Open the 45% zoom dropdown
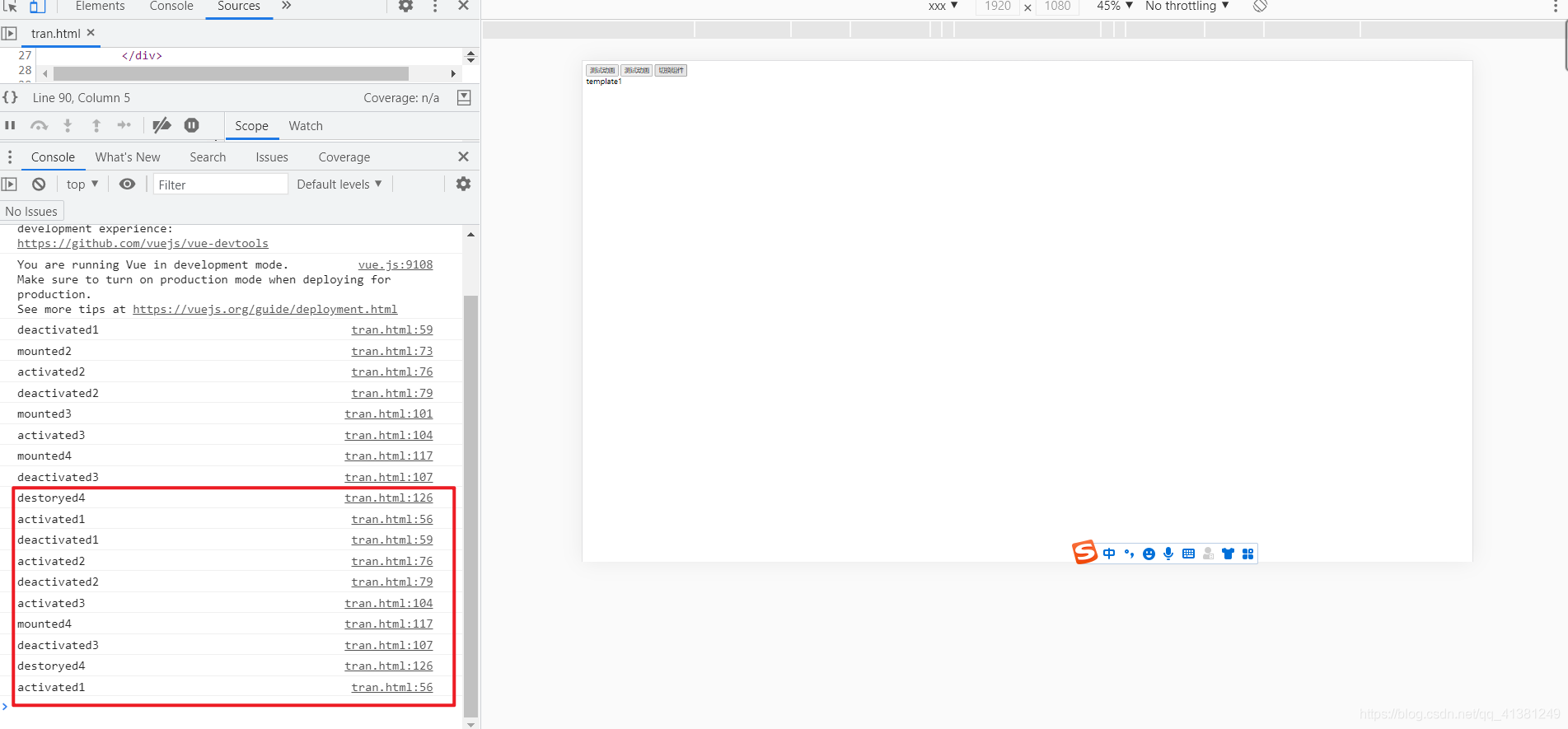This screenshot has width=1568, height=729. coord(1115,6)
